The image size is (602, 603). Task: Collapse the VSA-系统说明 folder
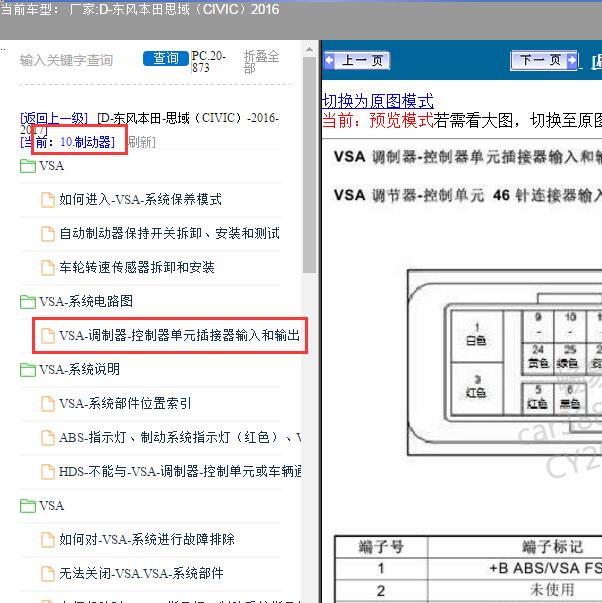click(x=79, y=369)
